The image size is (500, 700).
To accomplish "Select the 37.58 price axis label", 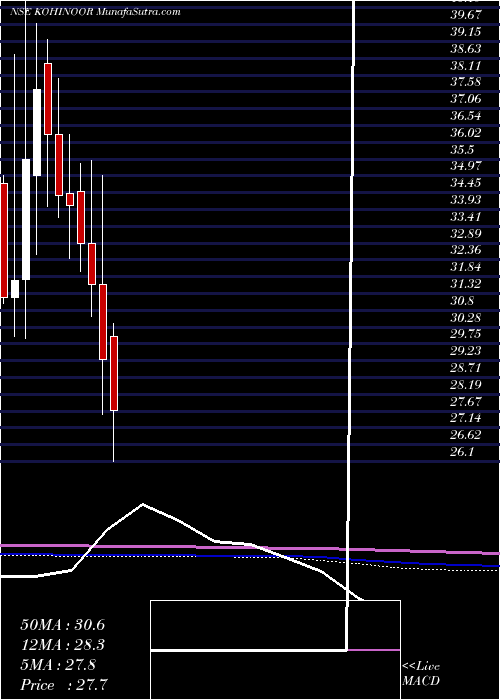I will click(466, 82).
